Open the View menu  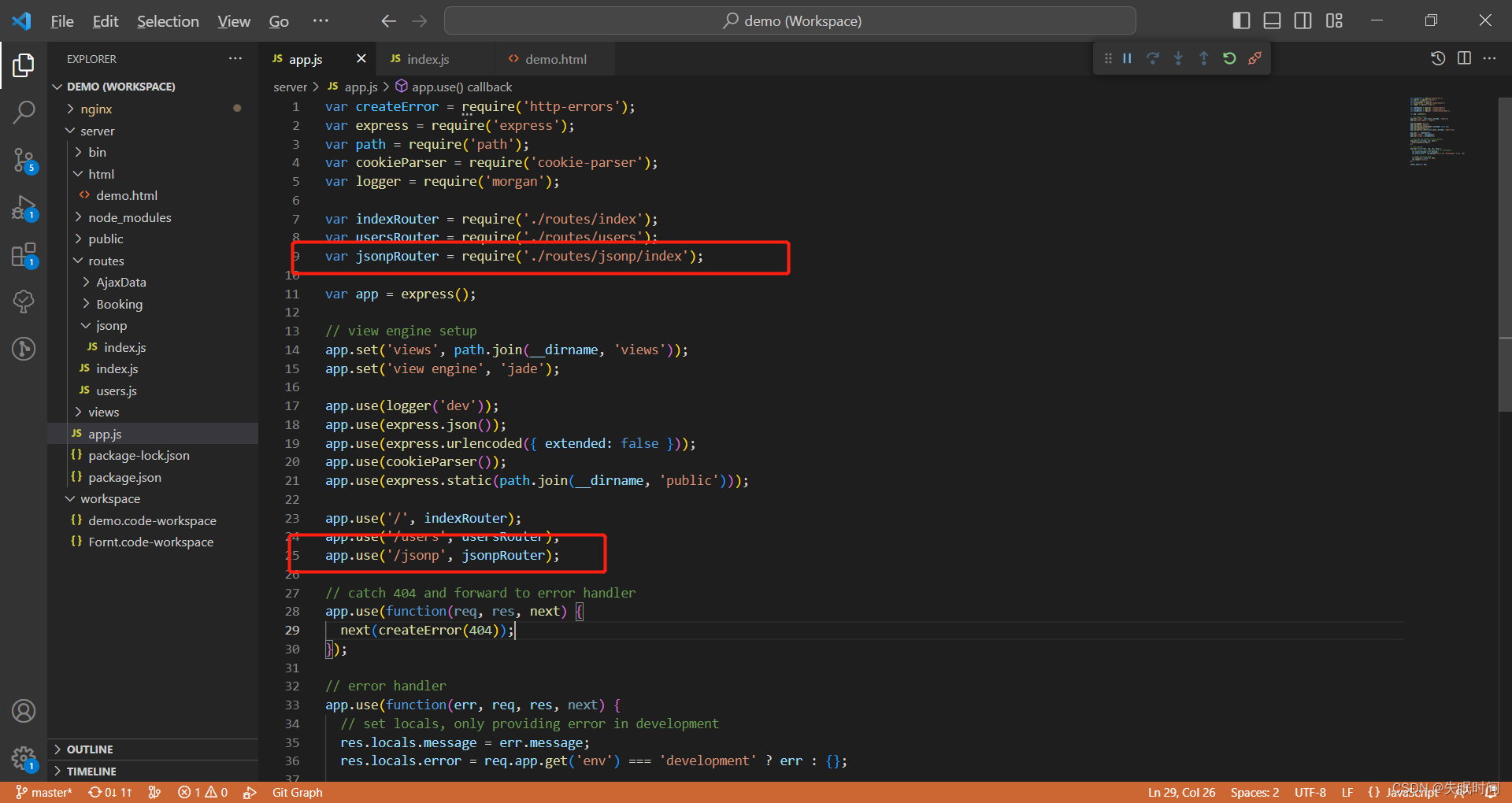(x=234, y=21)
